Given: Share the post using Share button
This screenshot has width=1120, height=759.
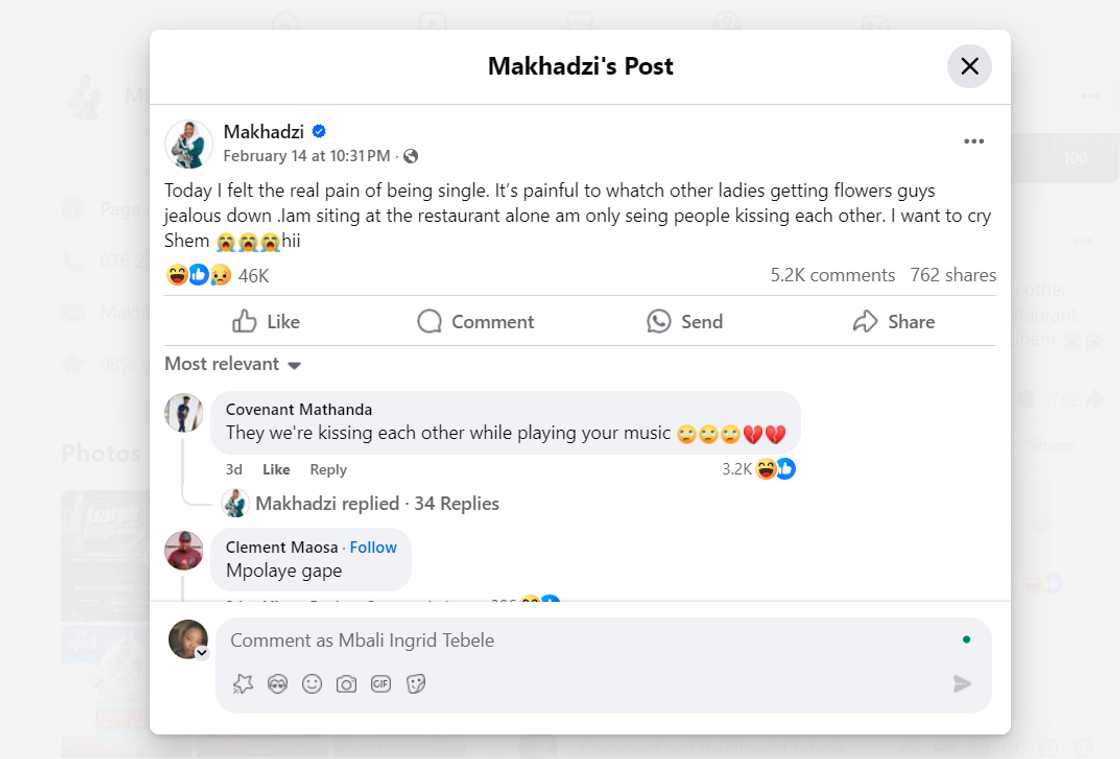Looking at the screenshot, I should point(894,321).
